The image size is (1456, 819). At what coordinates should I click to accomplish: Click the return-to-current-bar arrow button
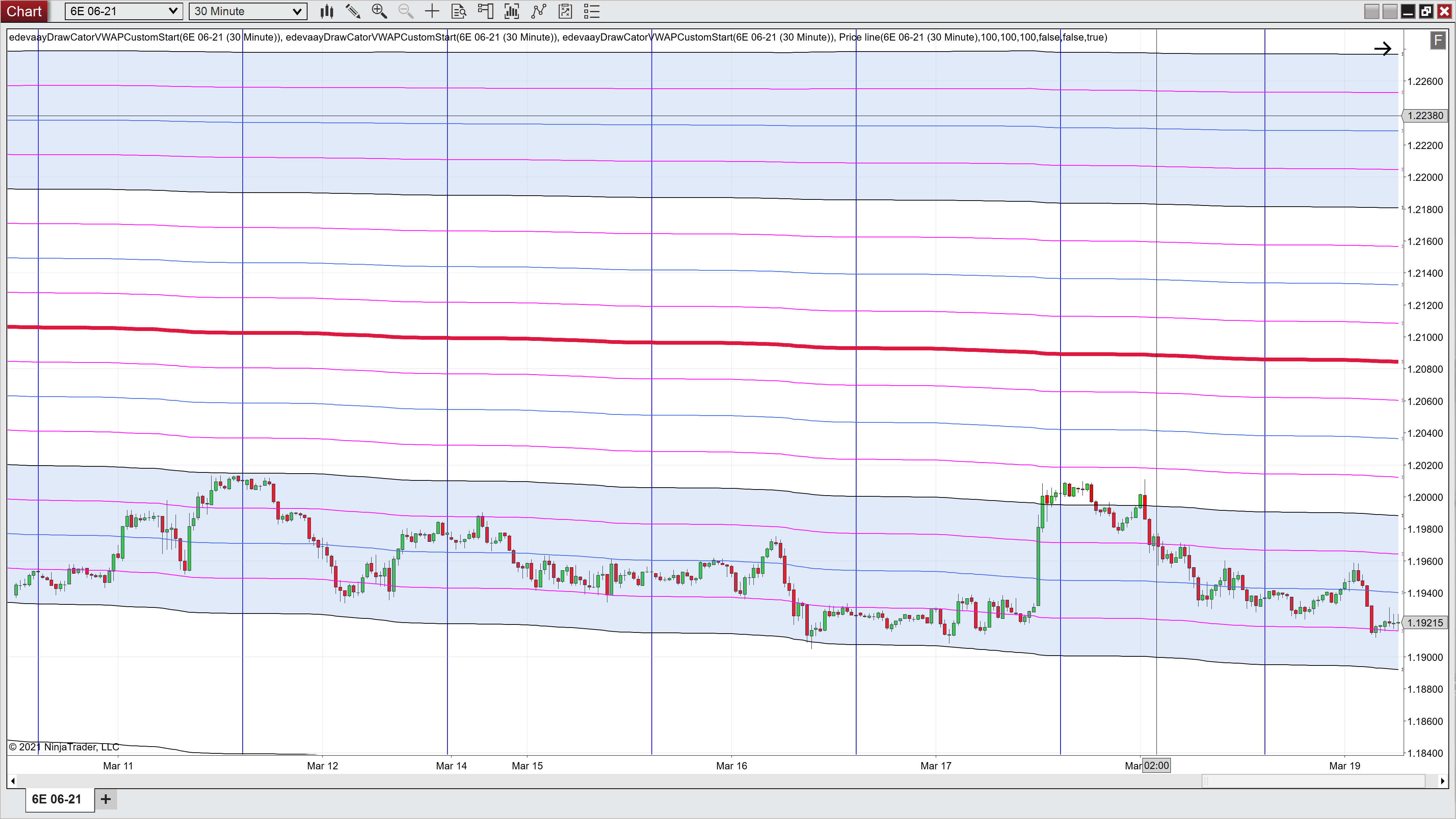tap(1382, 49)
